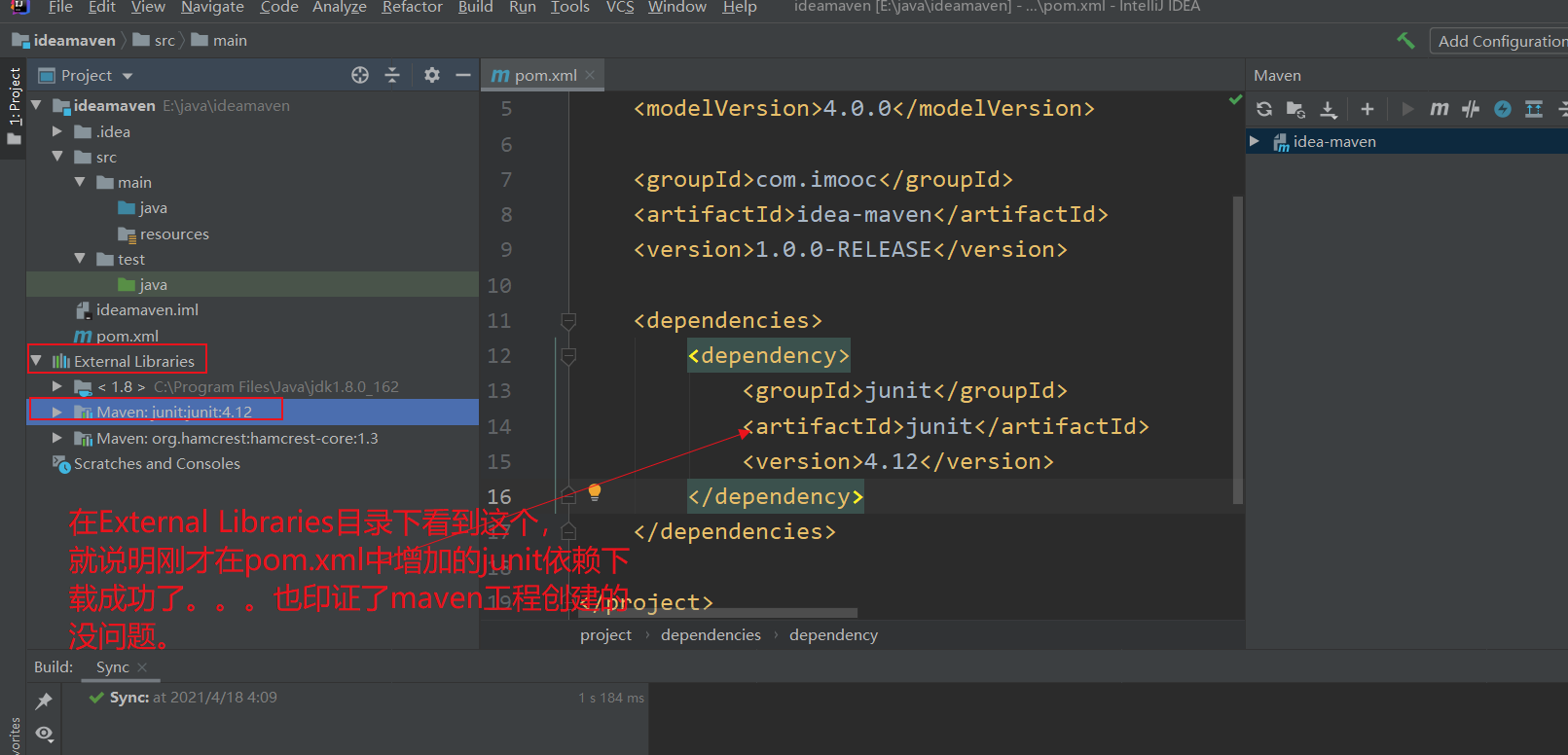
Task: Open Project panel settings gear
Action: 432,75
